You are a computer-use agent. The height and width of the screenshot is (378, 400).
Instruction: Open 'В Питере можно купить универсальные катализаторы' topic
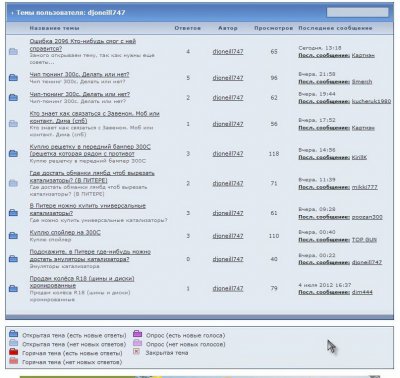point(88,209)
